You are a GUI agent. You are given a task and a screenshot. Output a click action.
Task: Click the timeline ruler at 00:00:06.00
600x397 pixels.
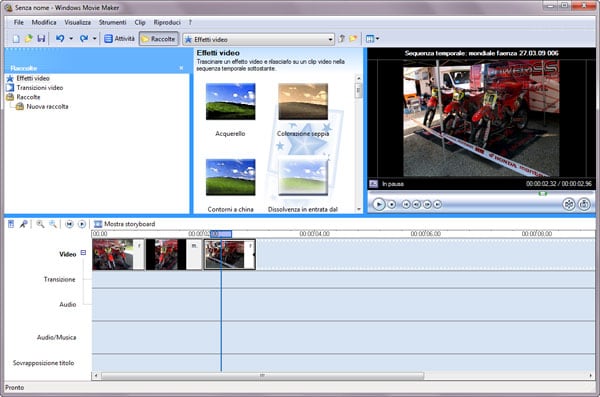(x=426, y=234)
